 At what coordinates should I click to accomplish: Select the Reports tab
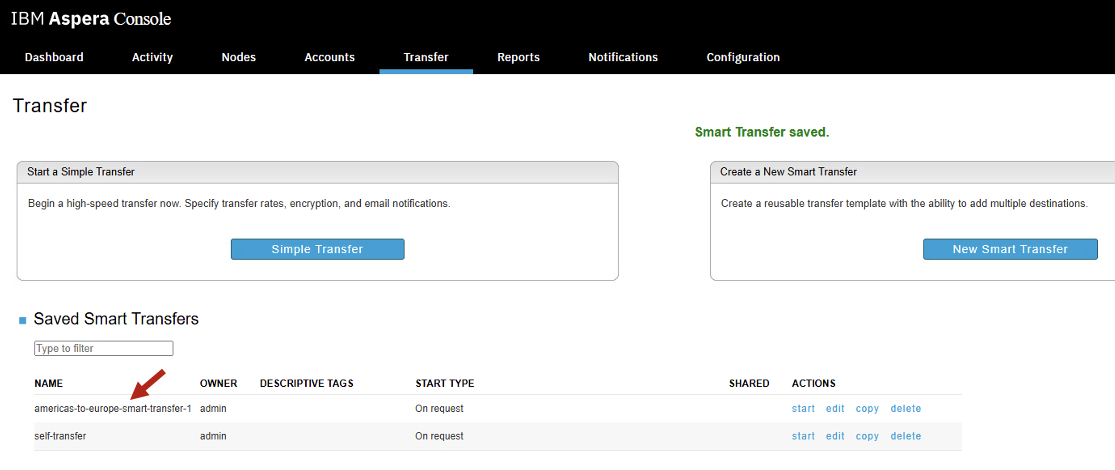click(518, 58)
